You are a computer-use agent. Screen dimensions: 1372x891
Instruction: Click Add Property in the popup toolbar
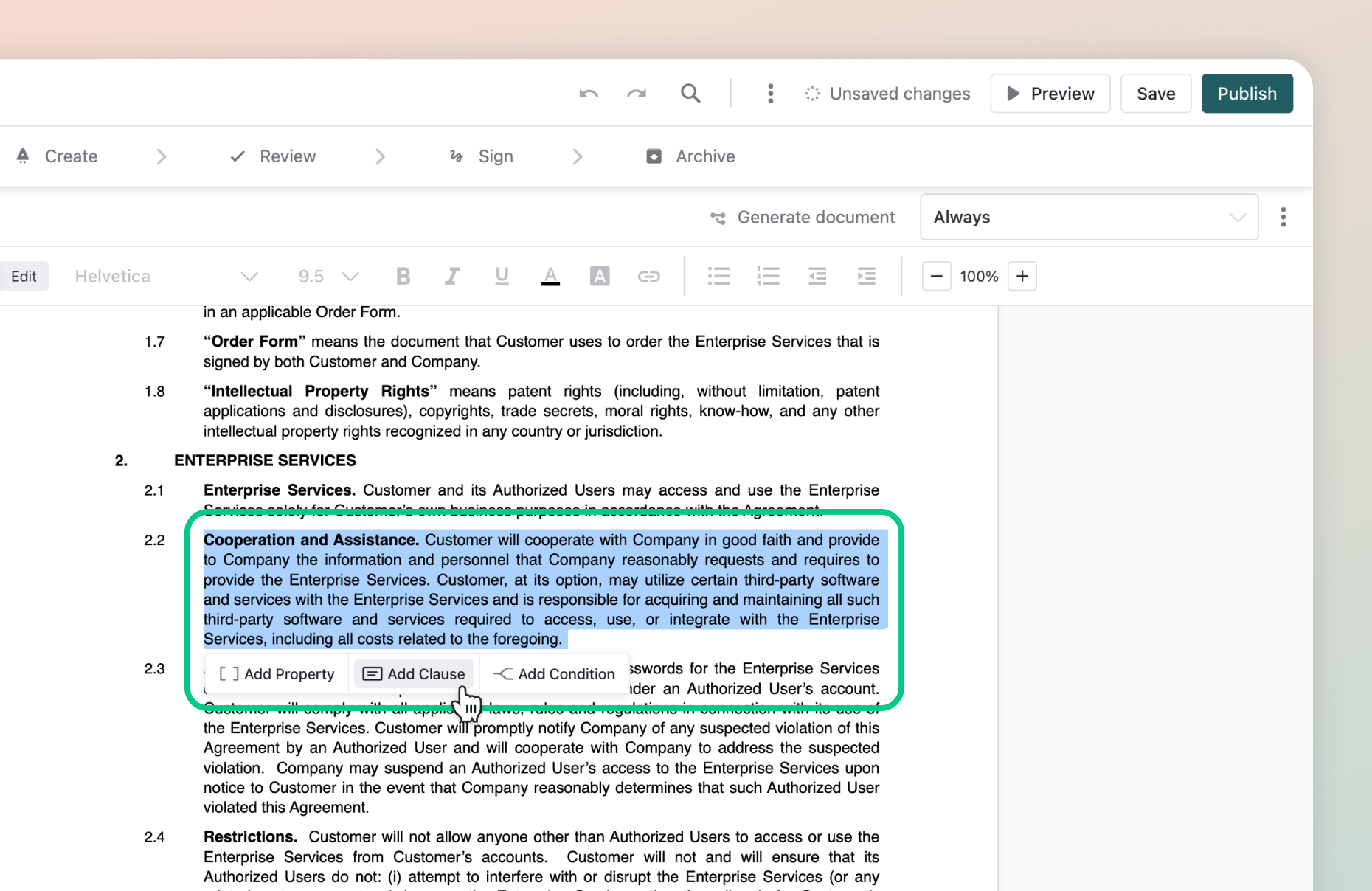click(277, 674)
